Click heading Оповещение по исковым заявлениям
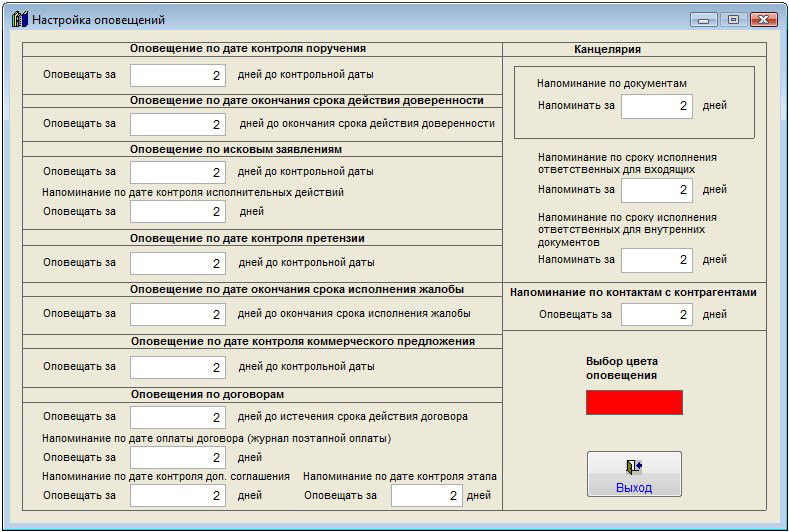 pyautogui.click(x=235, y=149)
